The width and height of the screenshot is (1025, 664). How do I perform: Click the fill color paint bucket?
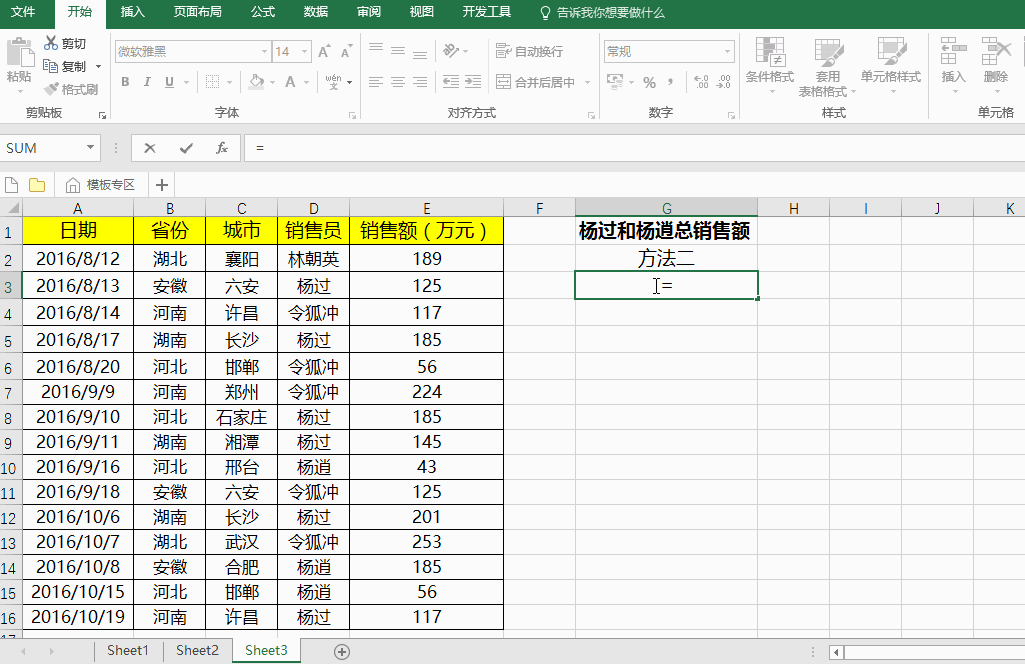click(256, 82)
